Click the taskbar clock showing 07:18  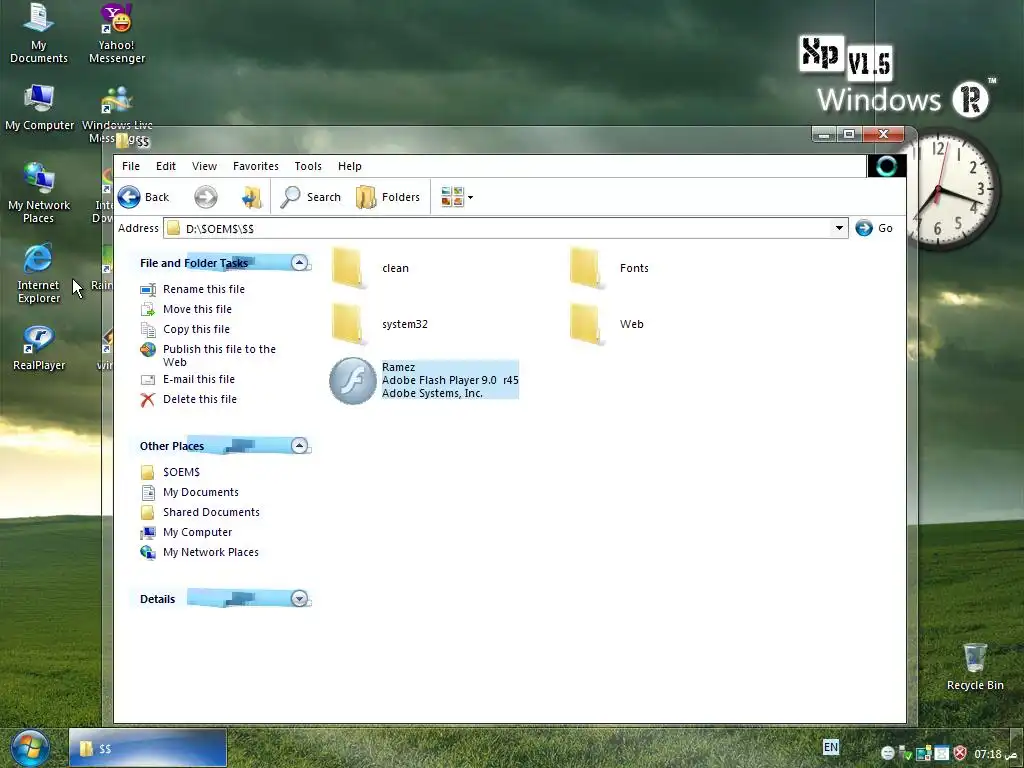click(x=987, y=754)
